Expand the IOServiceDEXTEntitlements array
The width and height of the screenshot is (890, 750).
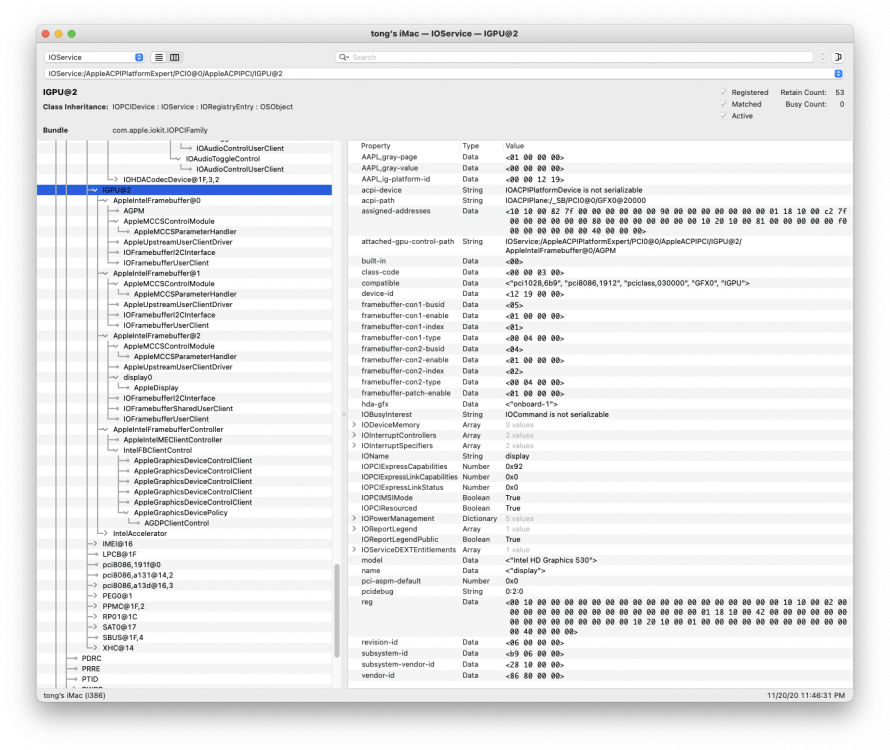tap(355, 550)
